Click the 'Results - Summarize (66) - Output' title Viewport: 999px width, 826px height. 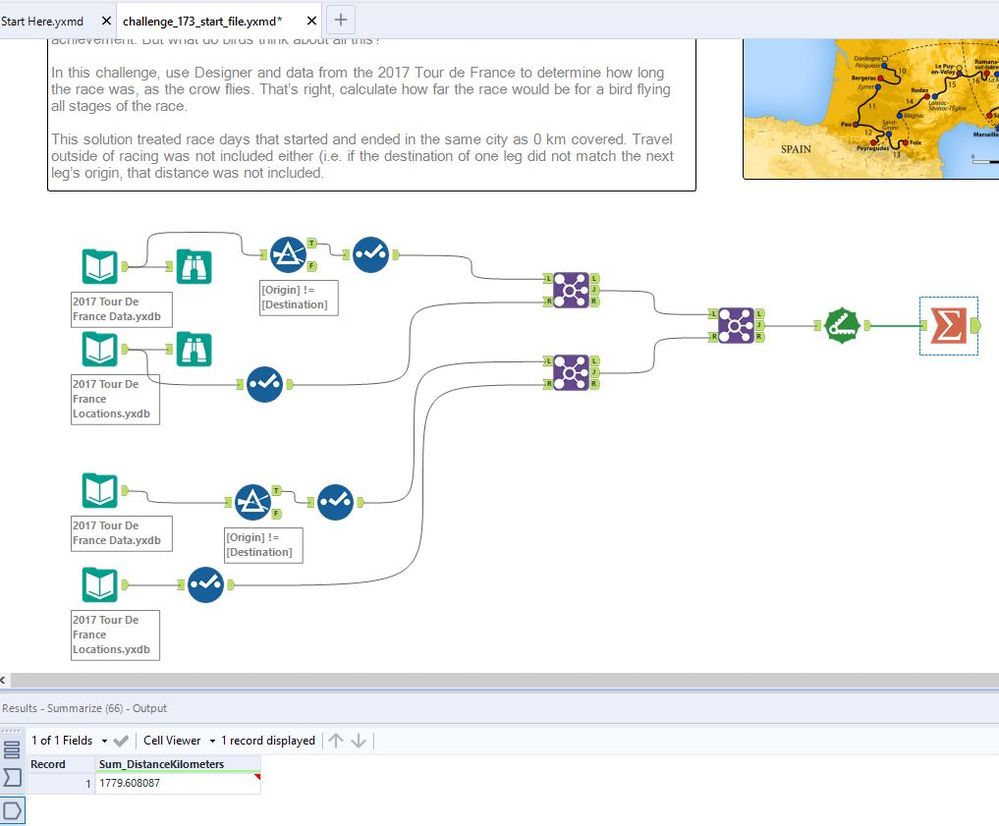84,708
